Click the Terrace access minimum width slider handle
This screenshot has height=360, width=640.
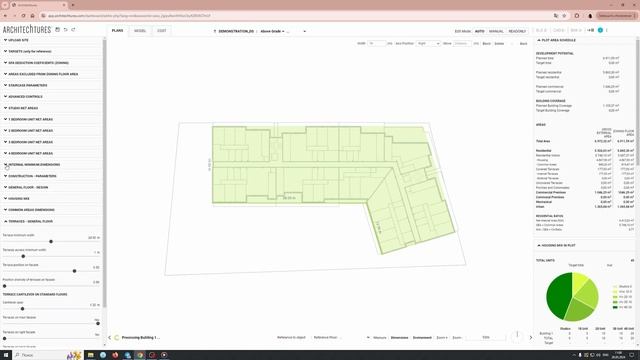pos(23,256)
